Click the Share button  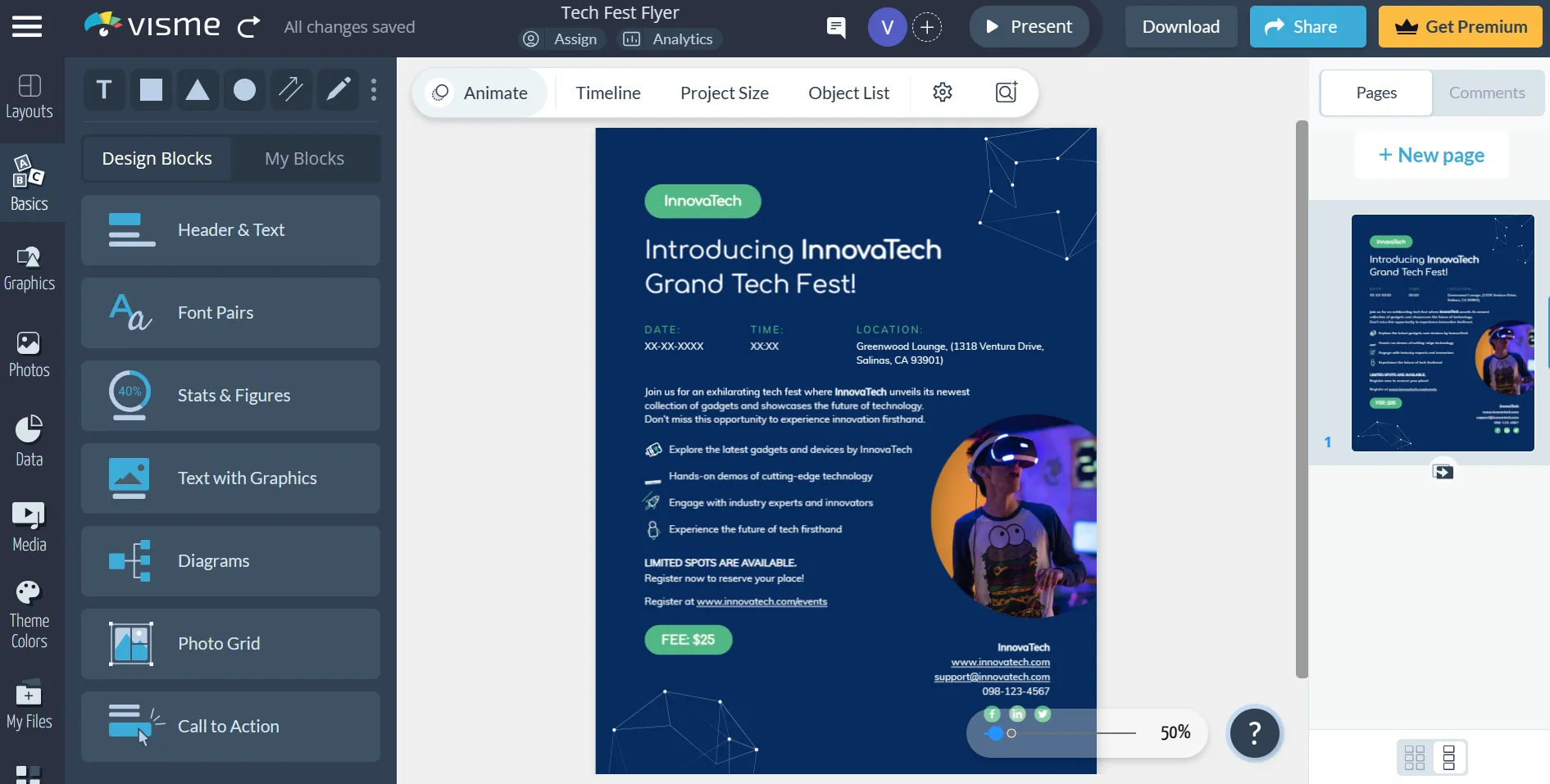(1307, 26)
